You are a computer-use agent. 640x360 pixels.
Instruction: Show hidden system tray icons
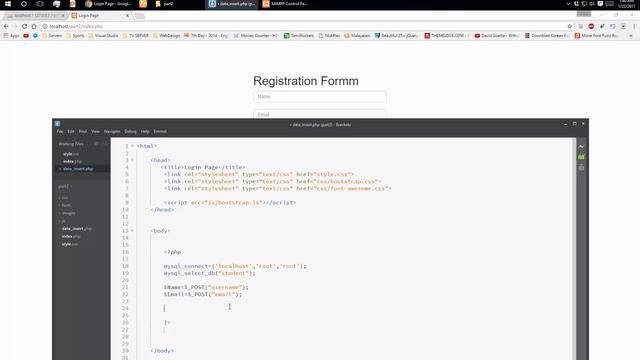click(568, 4)
